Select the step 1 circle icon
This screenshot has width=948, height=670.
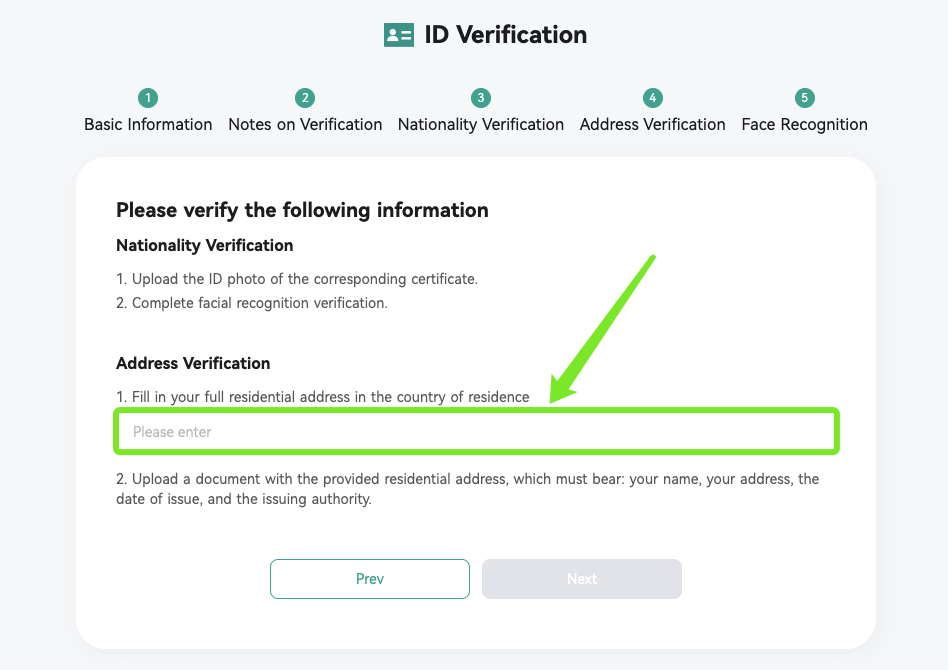[148, 98]
